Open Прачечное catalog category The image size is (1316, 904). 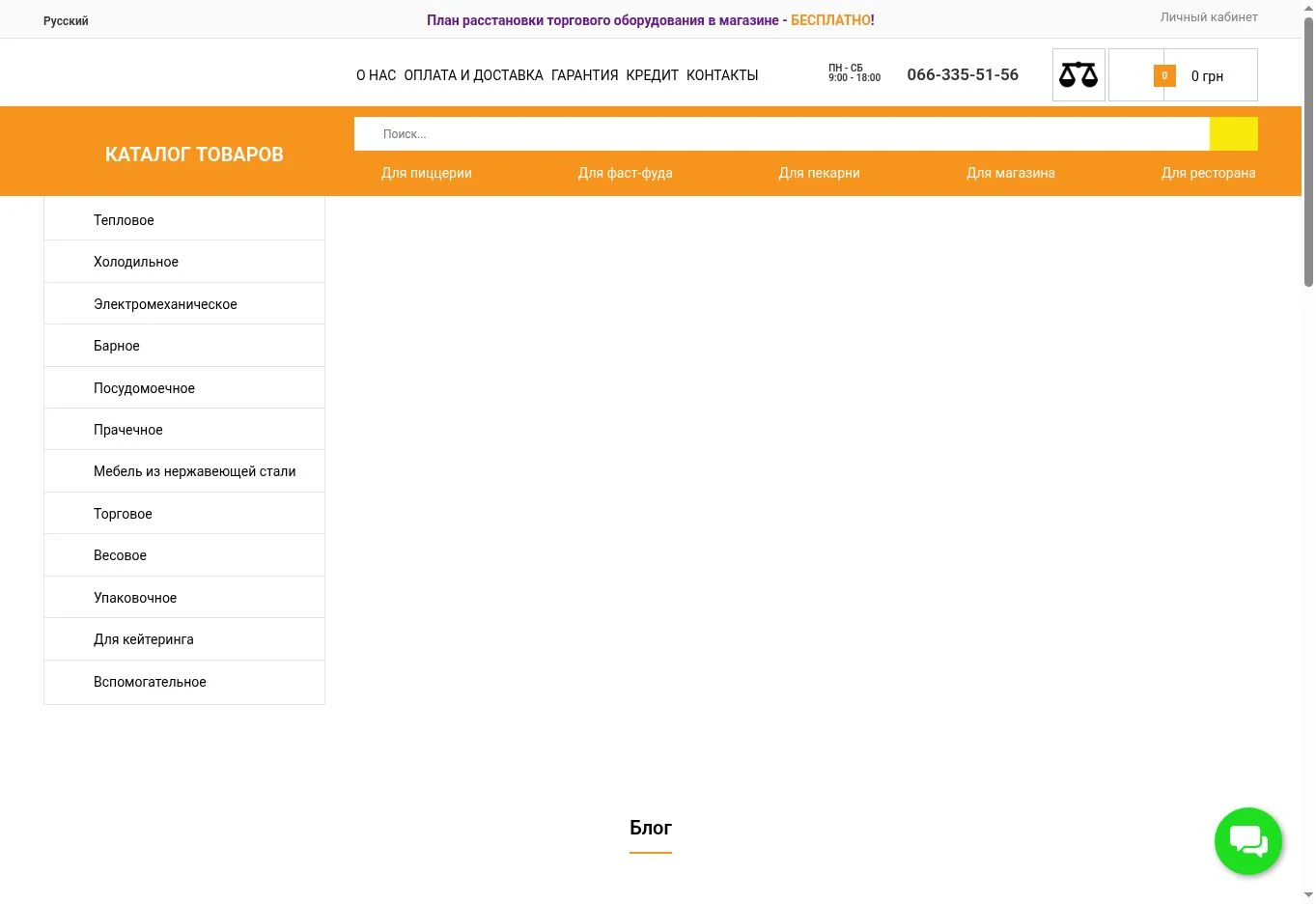(x=184, y=429)
